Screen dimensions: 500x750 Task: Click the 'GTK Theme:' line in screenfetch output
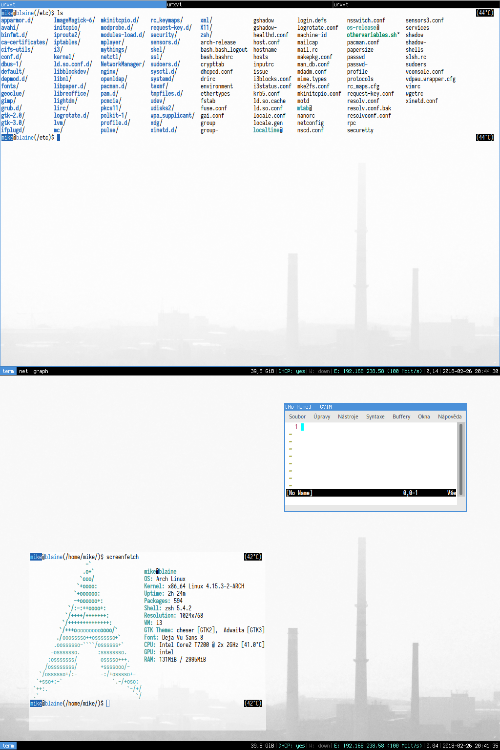click(204, 630)
